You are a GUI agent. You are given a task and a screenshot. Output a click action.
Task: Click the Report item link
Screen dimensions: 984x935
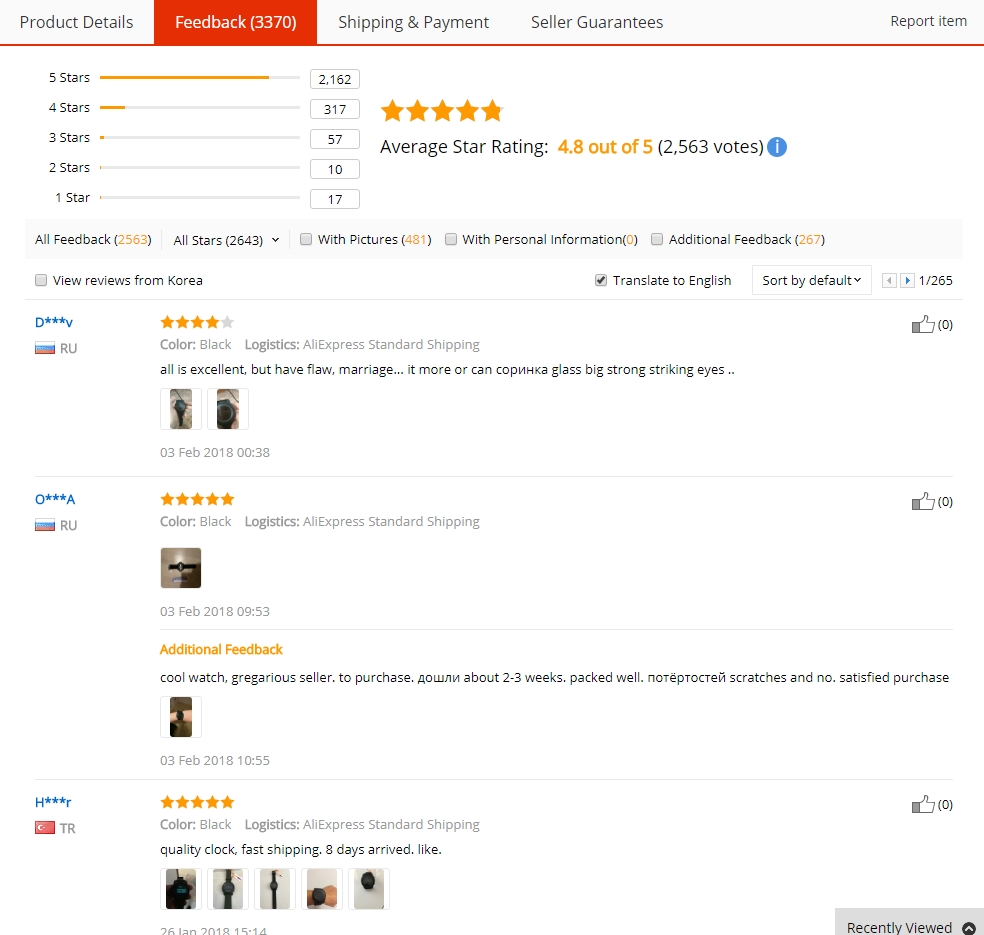(x=928, y=21)
